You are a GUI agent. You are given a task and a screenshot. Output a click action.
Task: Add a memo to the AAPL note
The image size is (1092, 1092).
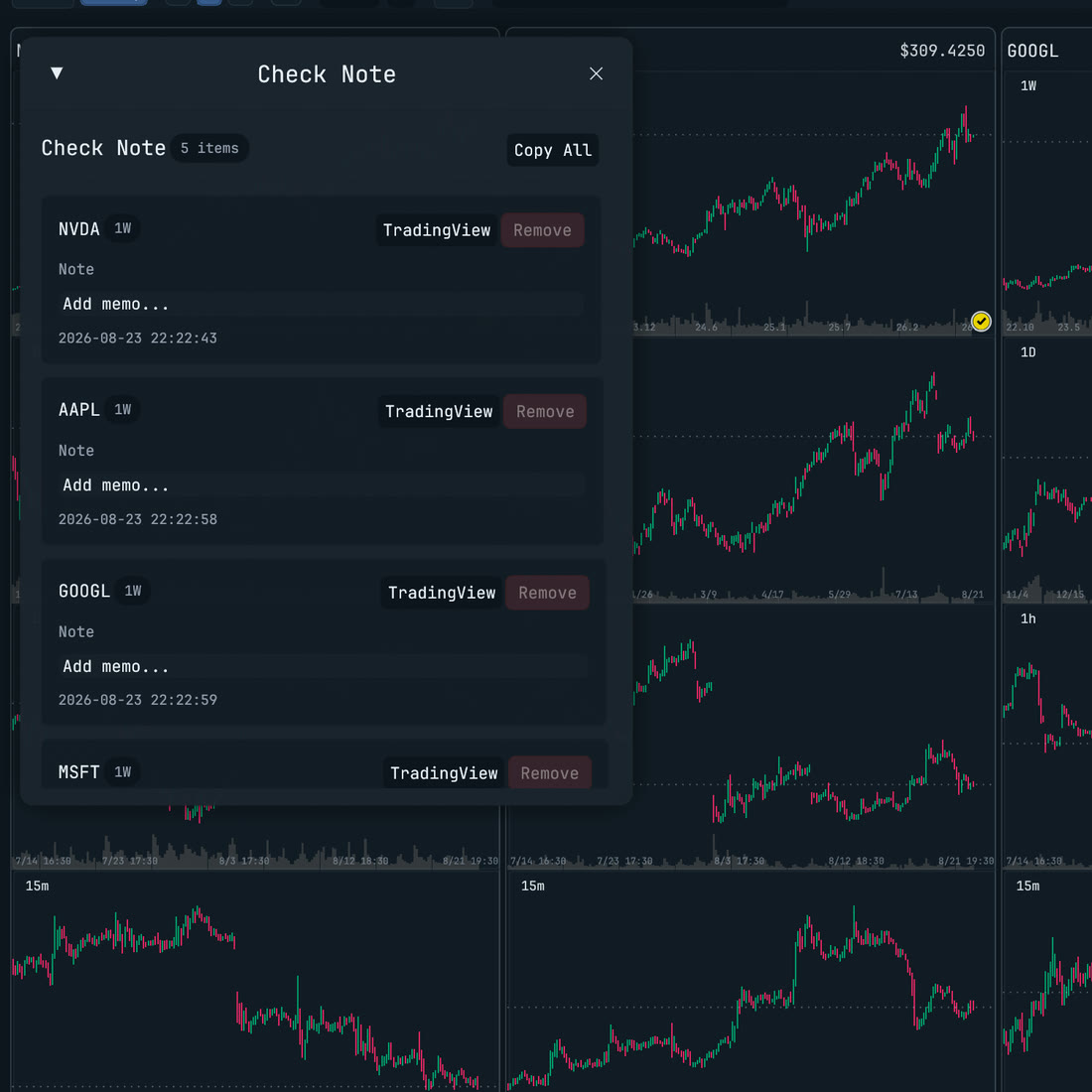tap(322, 485)
